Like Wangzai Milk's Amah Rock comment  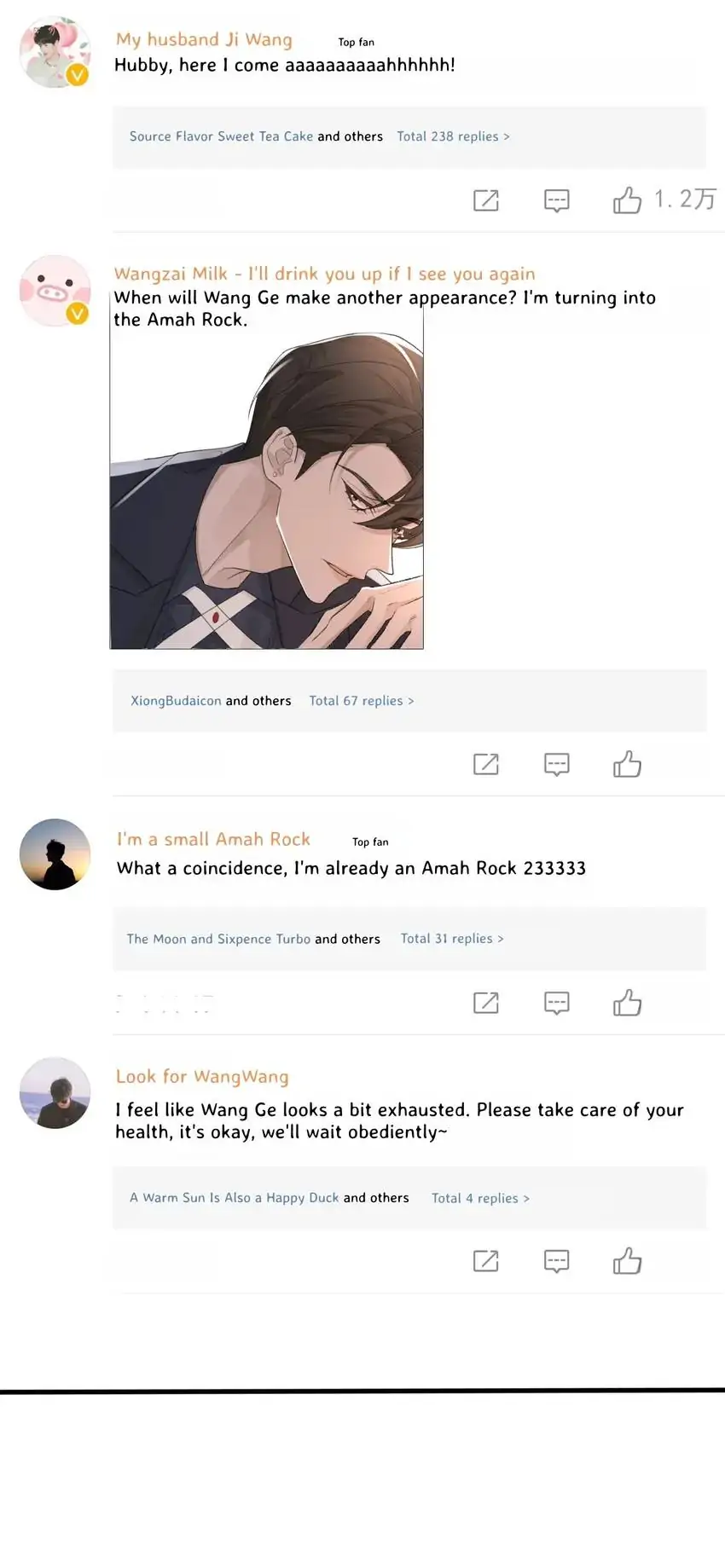click(x=627, y=764)
